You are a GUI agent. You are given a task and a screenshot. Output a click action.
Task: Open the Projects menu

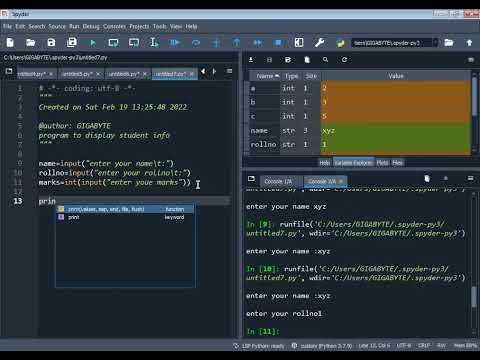139,26
